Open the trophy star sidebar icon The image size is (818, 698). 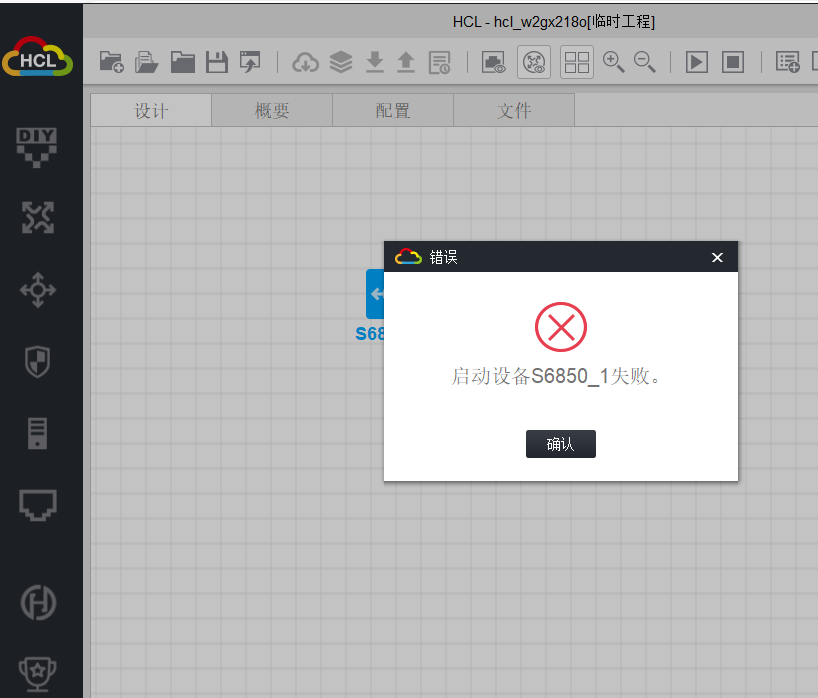38,674
